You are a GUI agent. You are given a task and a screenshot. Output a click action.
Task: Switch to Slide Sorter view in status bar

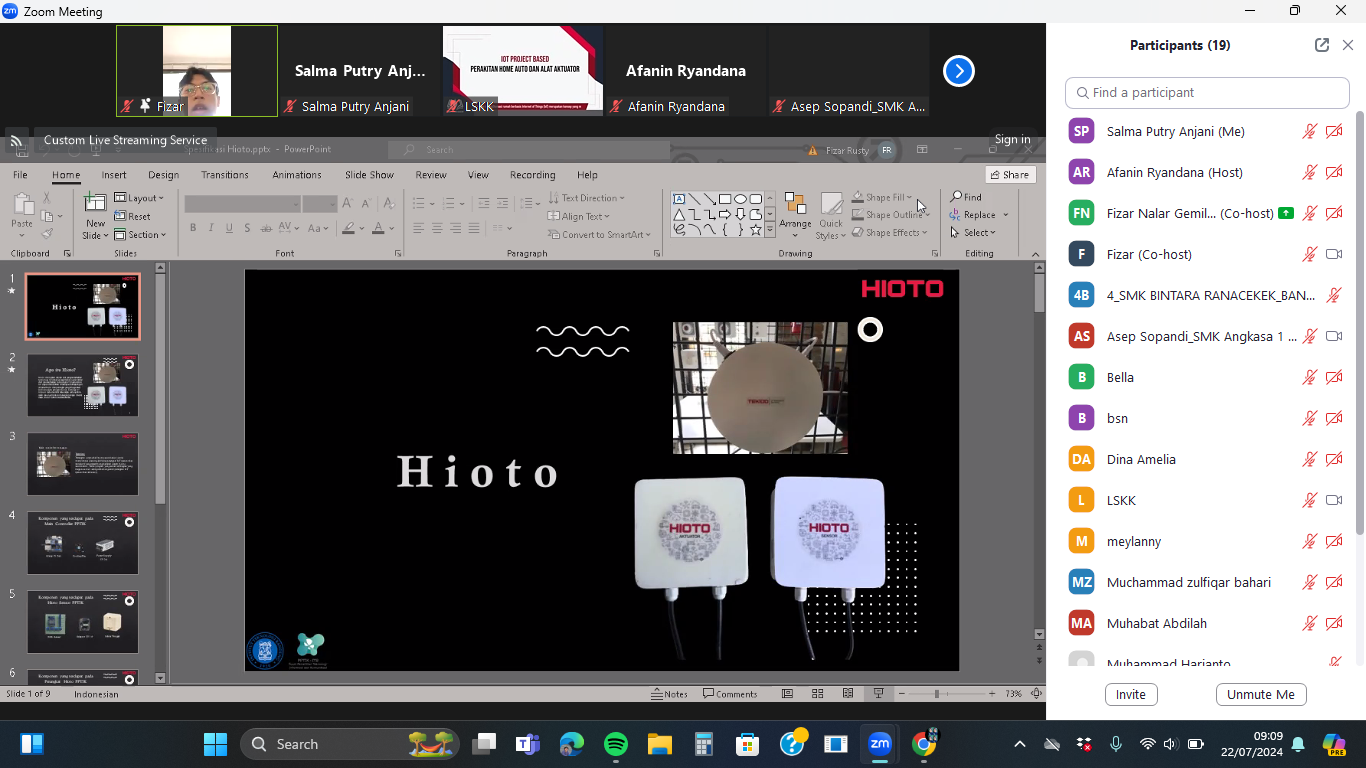[x=818, y=694]
